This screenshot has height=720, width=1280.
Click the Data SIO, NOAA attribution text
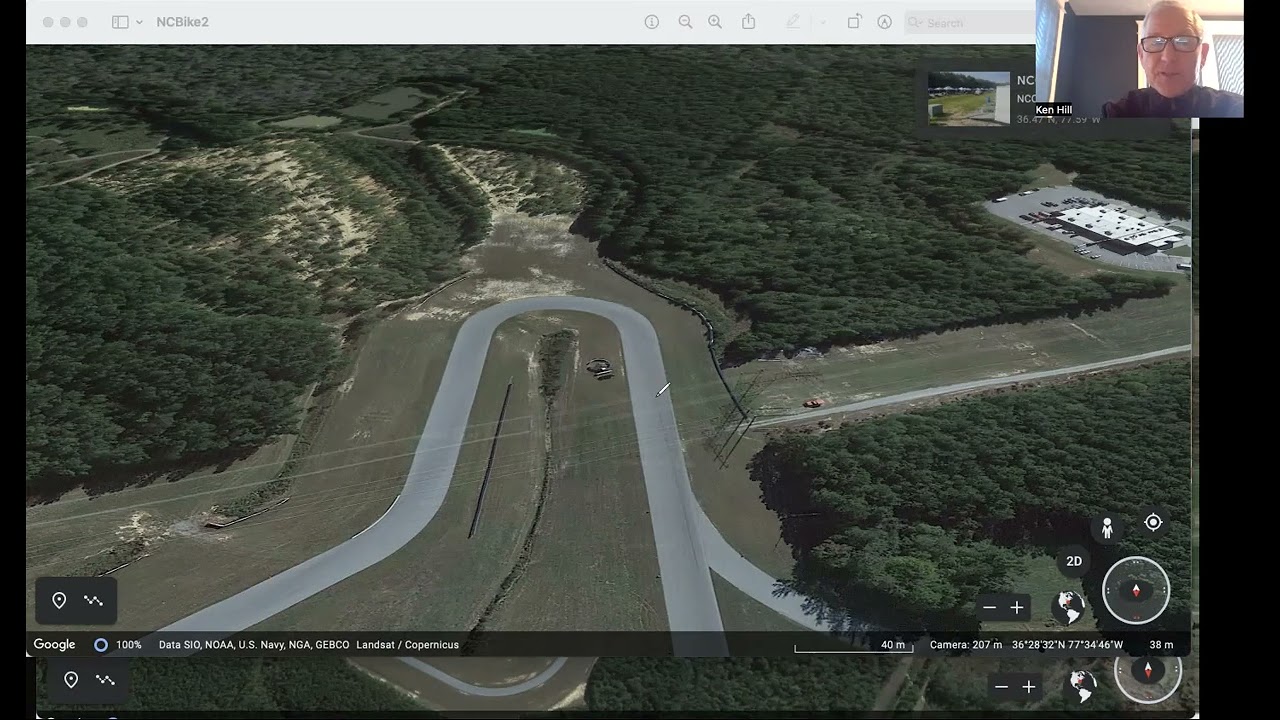(254, 645)
